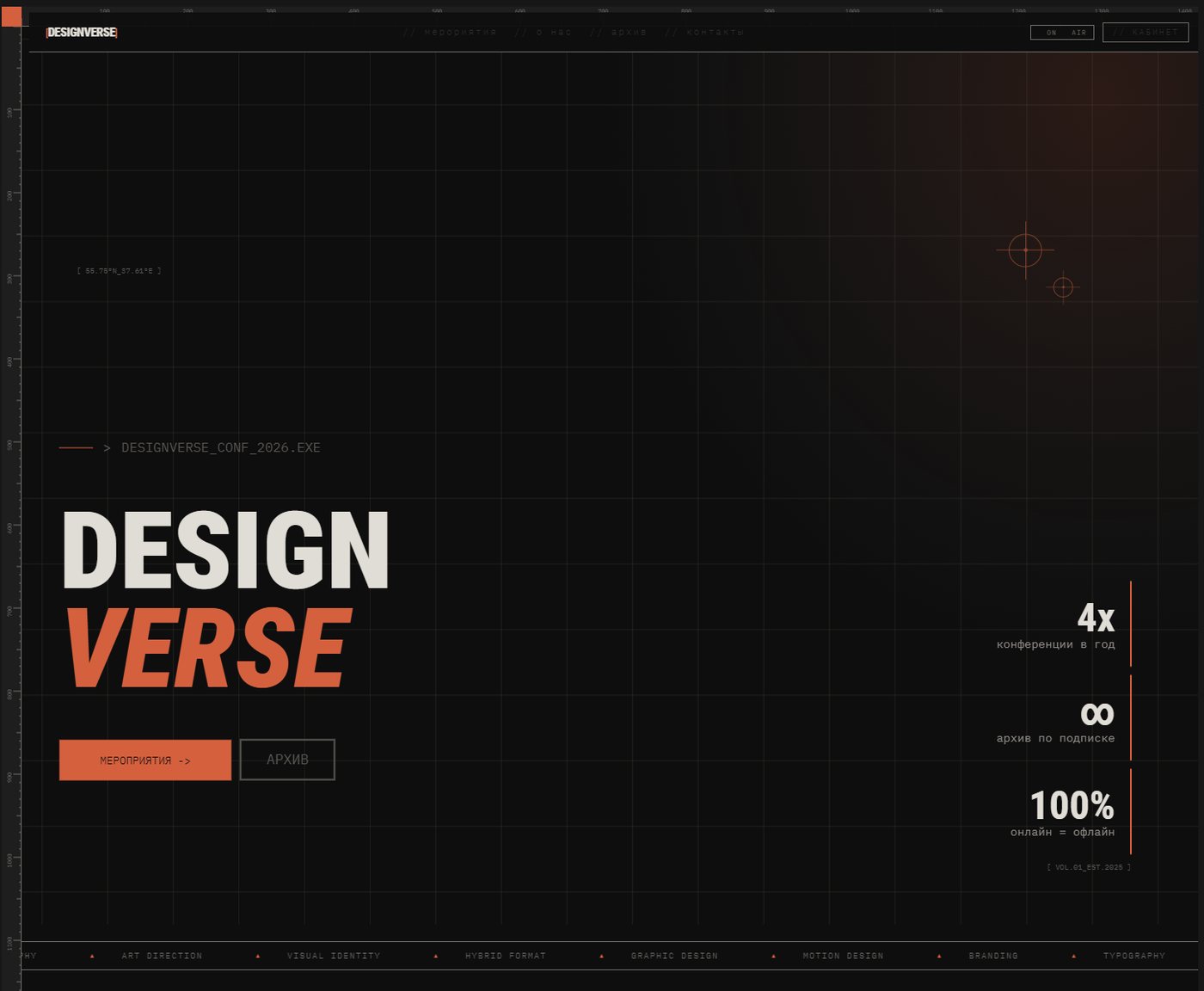Open the «контакты» navigation link
This screenshot has height=991, width=1204.
[x=704, y=33]
